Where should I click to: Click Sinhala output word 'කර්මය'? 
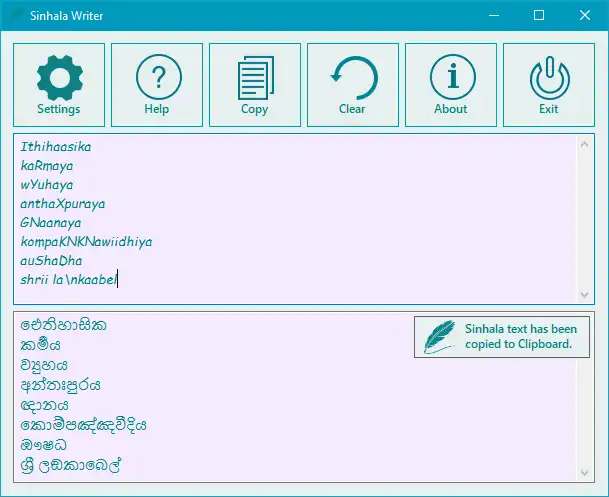[x=40, y=345]
